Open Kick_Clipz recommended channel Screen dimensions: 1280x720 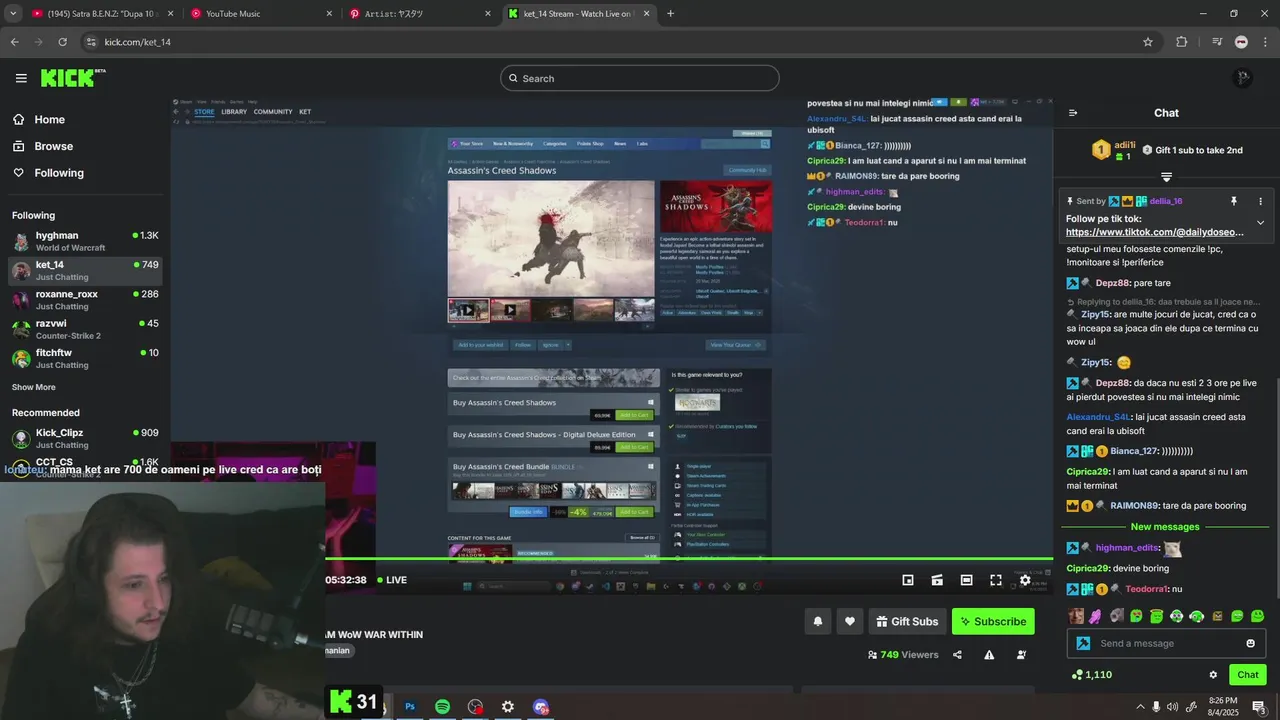pyautogui.click(x=85, y=438)
